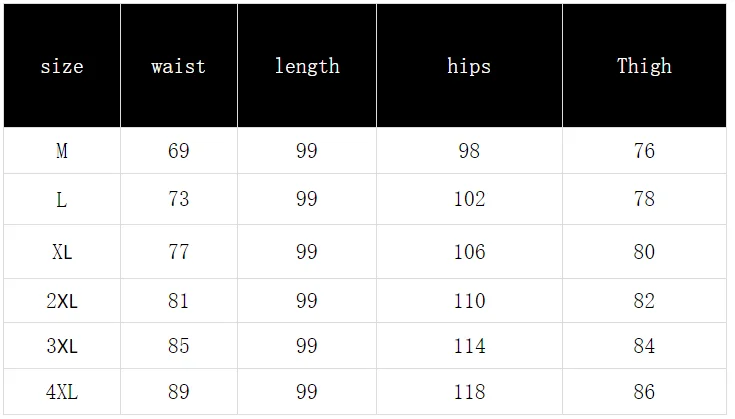Image resolution: width=735 pixels, height=419 pixels.
Task: Select hips value 106 in XL row
Action: [x=469, y=252]
